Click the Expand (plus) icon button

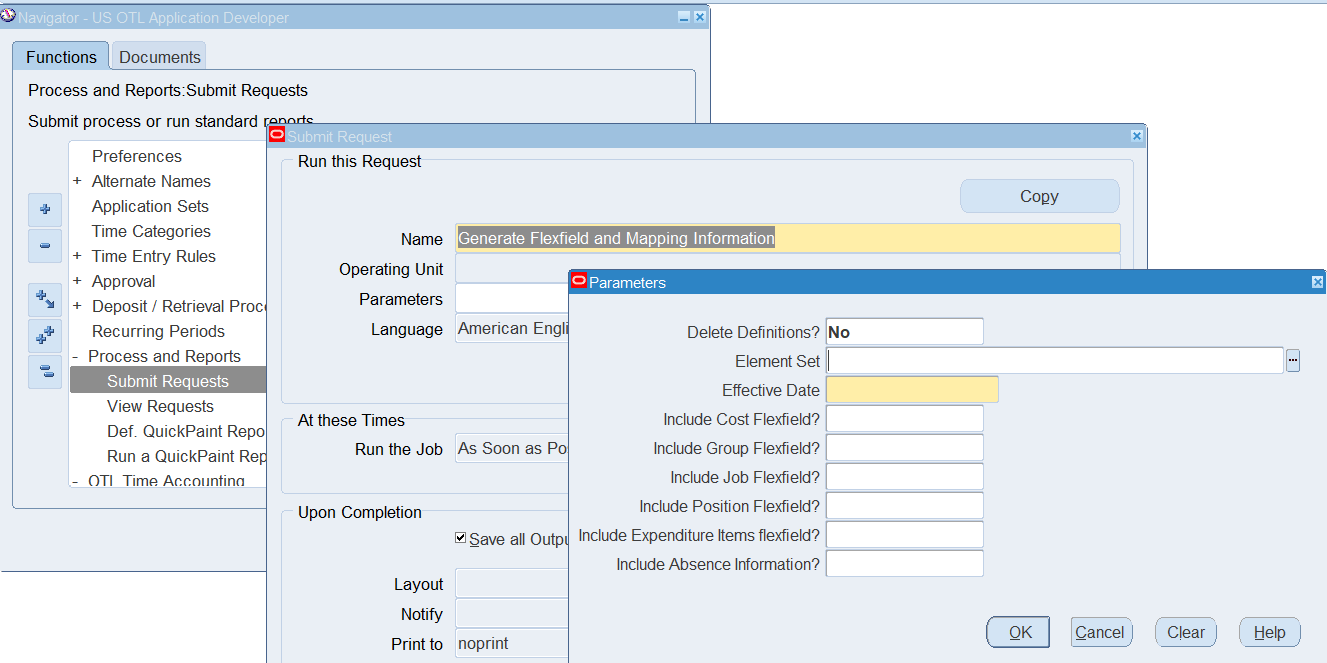coord(45,210)
